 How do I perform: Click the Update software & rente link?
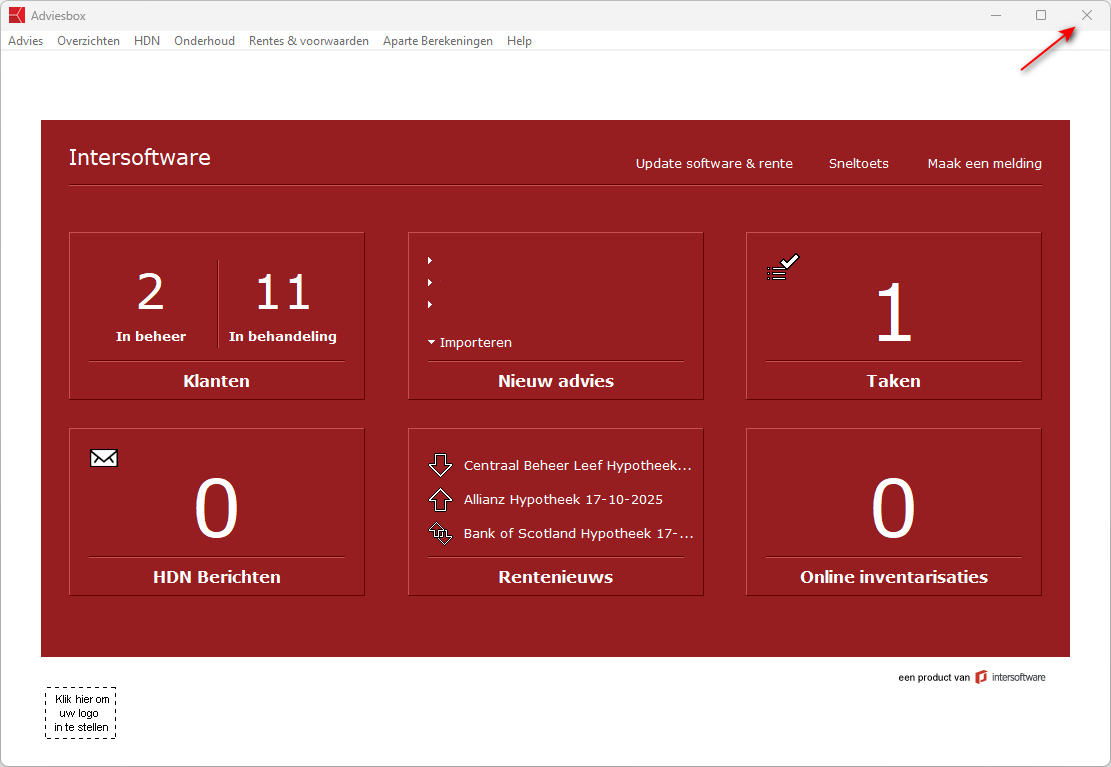click(714, 164)
